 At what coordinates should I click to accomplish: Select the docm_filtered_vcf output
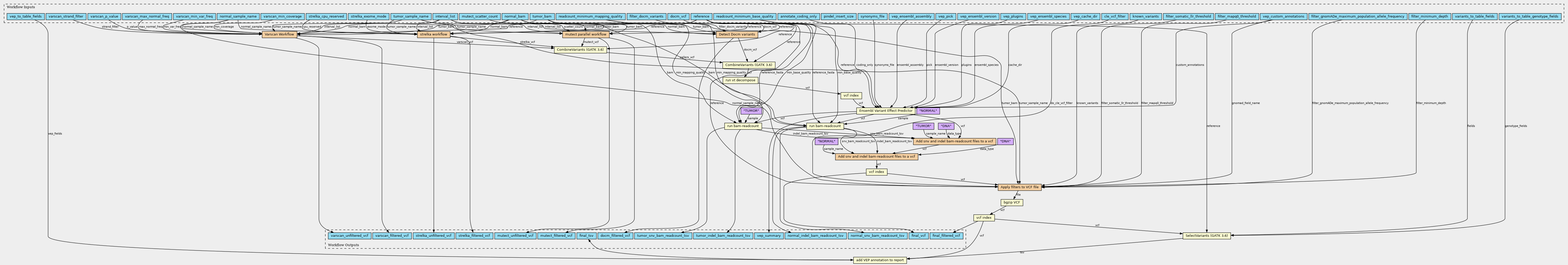point(615,235)
